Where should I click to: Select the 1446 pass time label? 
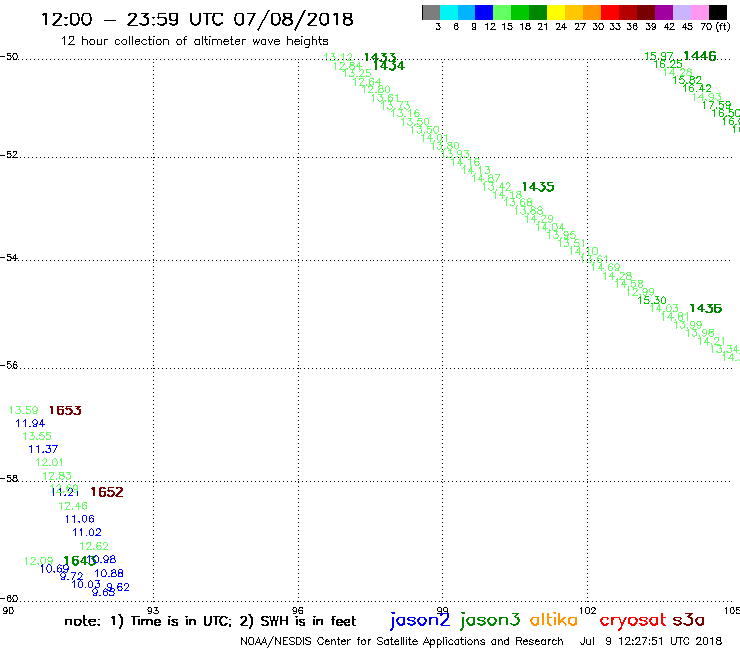tap(699, 56)
